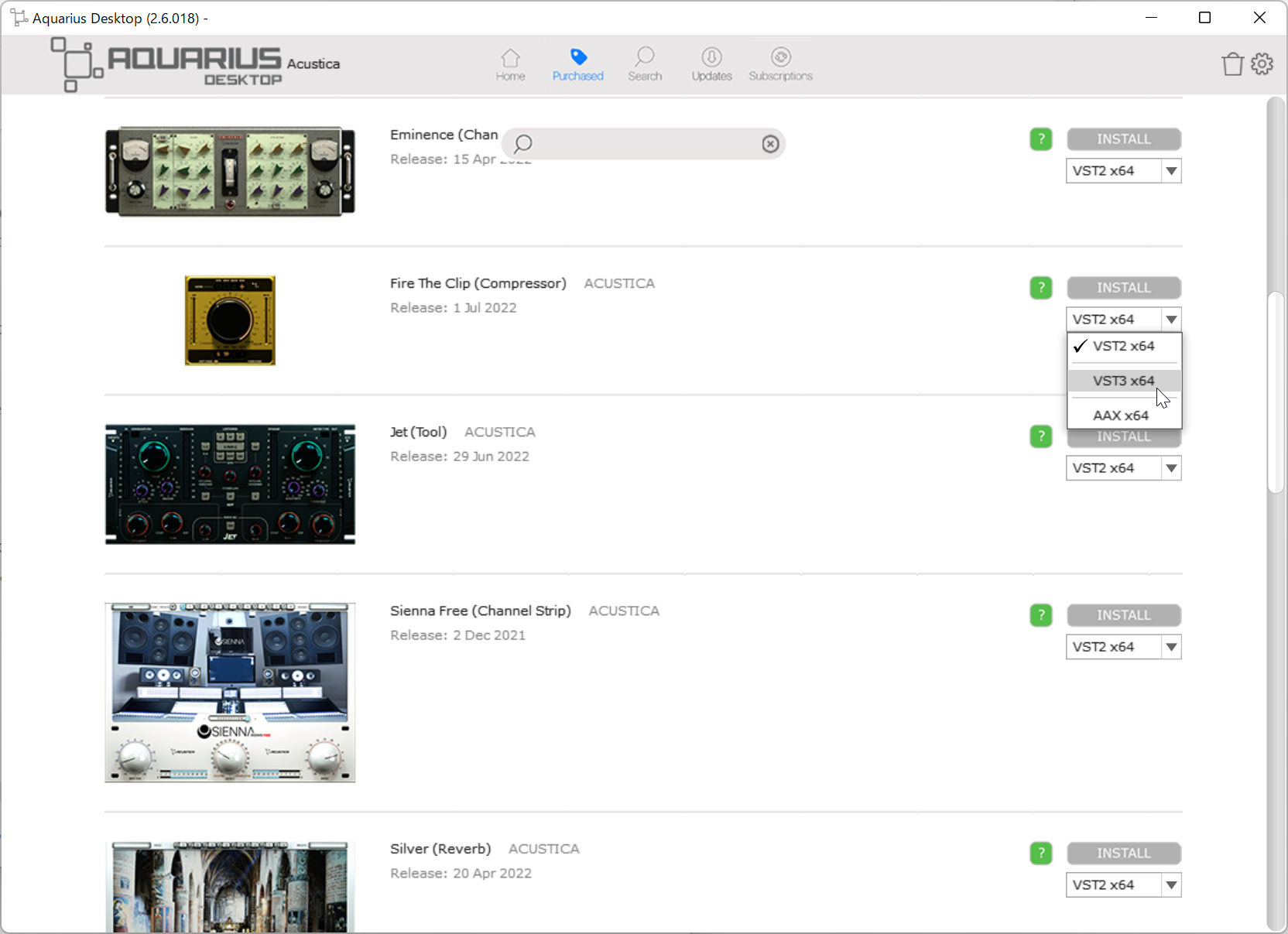1288x934 pixels.
Task: Click Jet (Tool) title text
Action: 419,432
